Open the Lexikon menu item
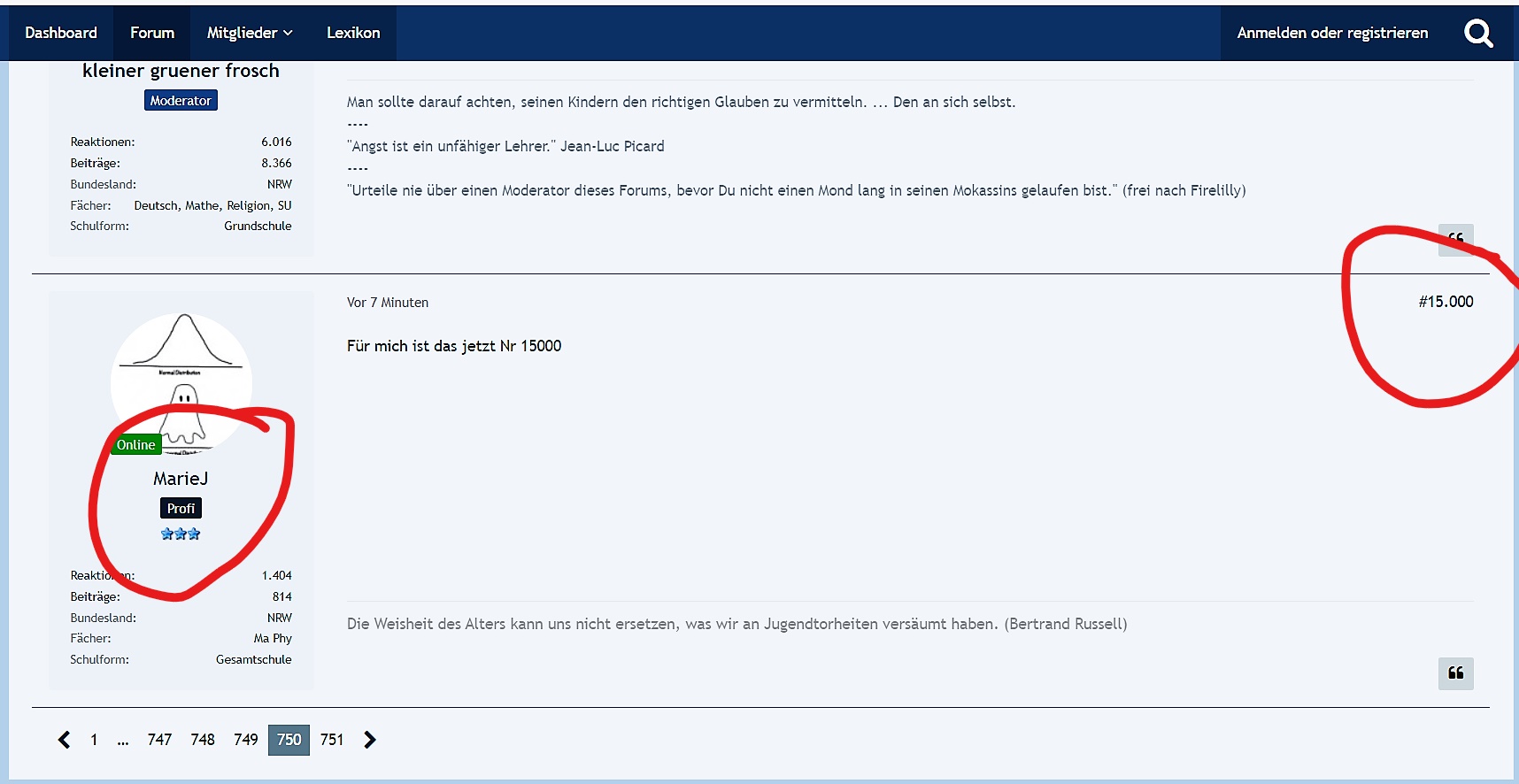 (353, 33)
